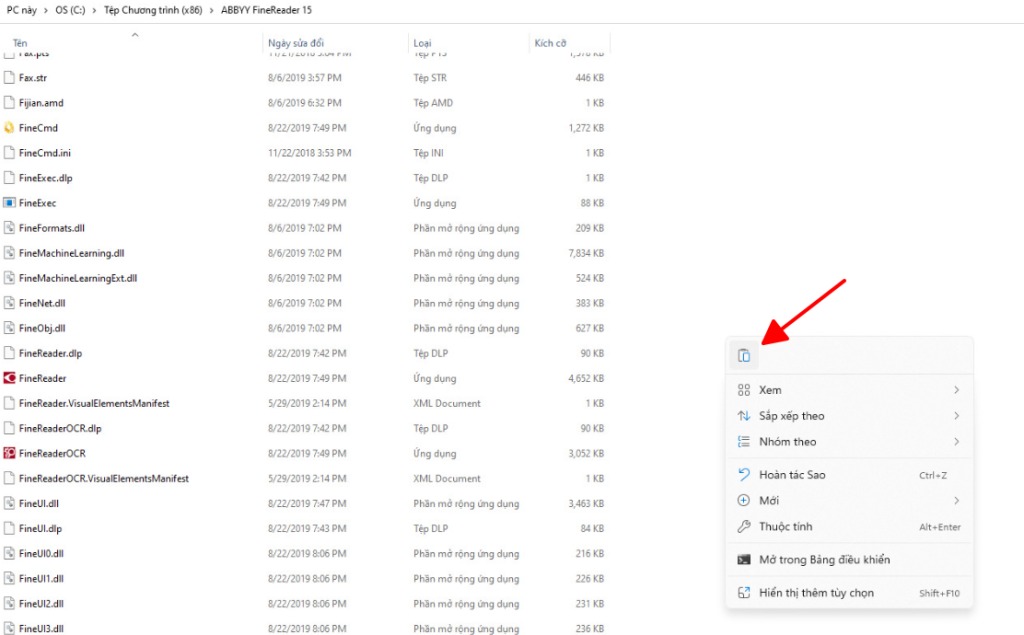Click the Tệp STR type cell
The height and width of the screenshot is (635, 1024).
click(430, 78)
